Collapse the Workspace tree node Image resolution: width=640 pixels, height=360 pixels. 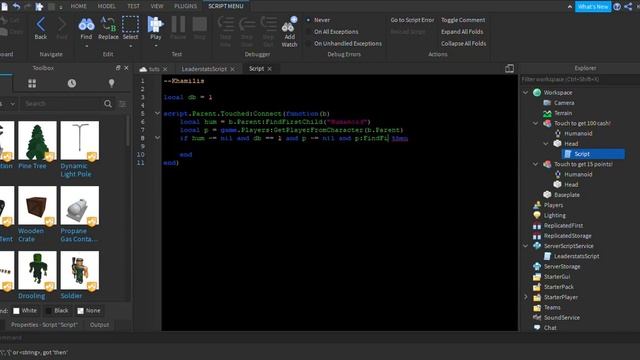click(526, 93)
